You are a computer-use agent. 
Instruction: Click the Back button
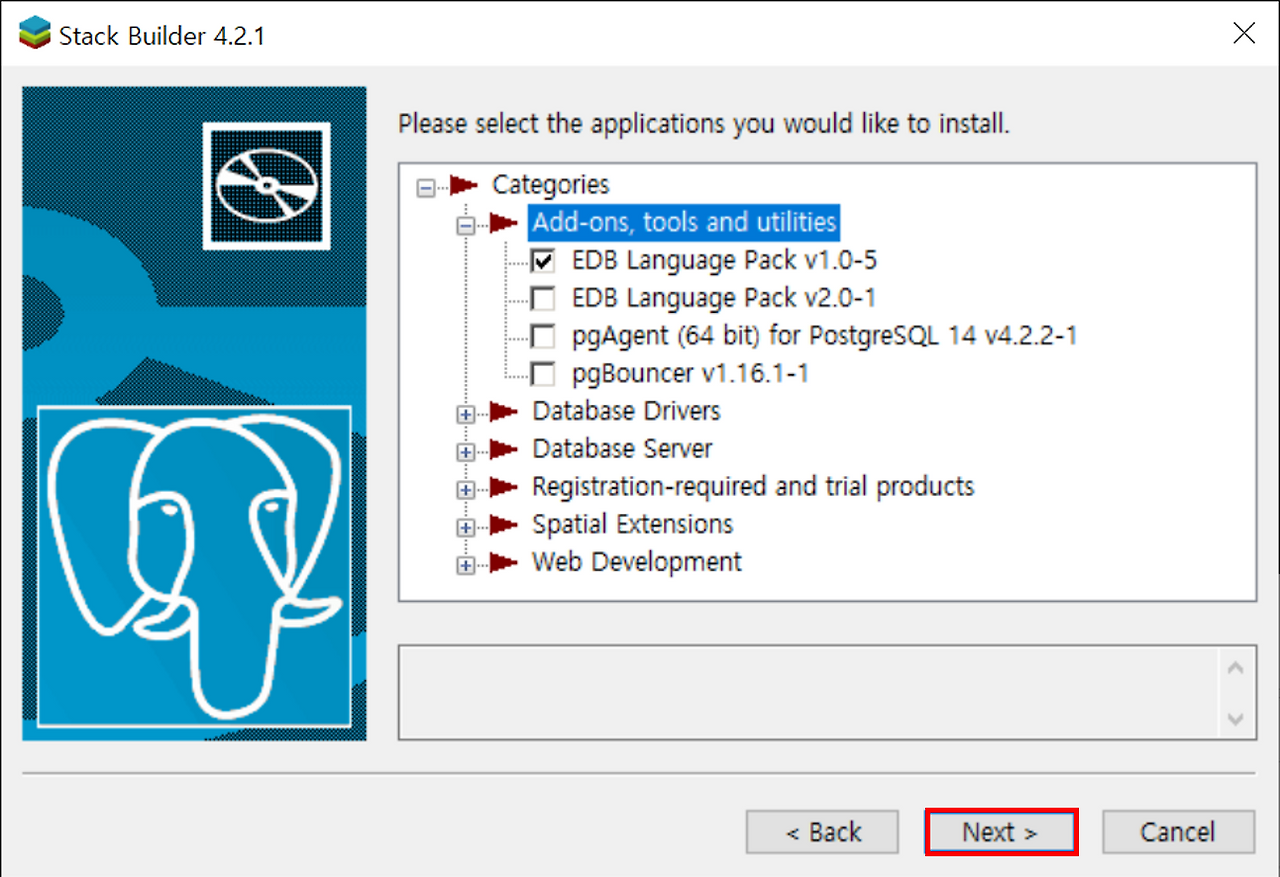pos(821,831)
